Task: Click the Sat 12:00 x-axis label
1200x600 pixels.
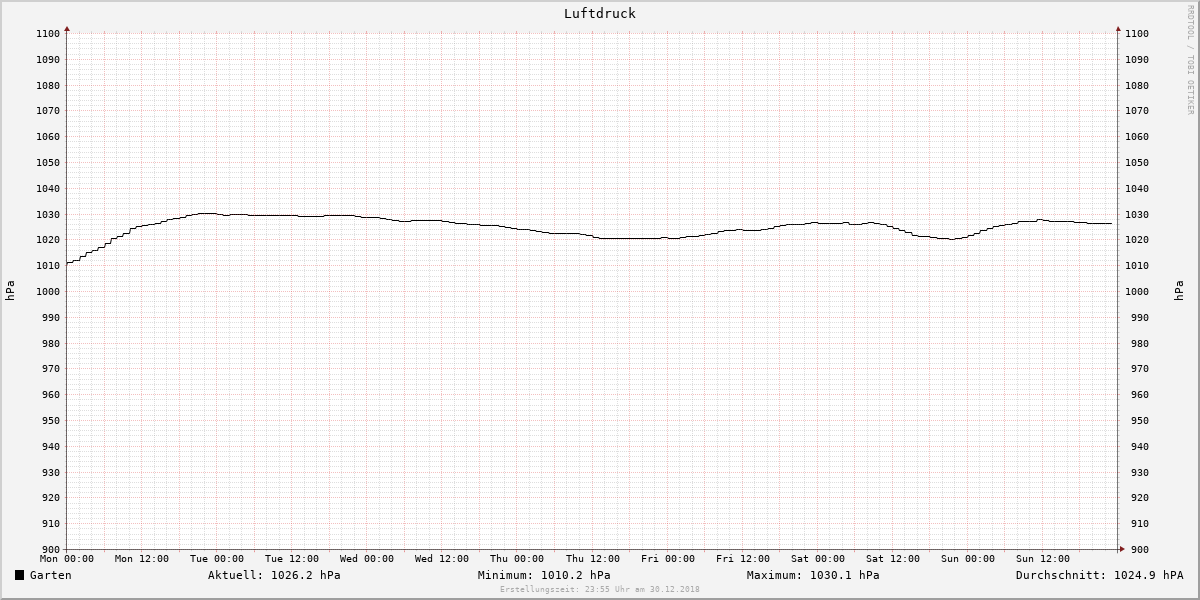Action: pos(893,559)
